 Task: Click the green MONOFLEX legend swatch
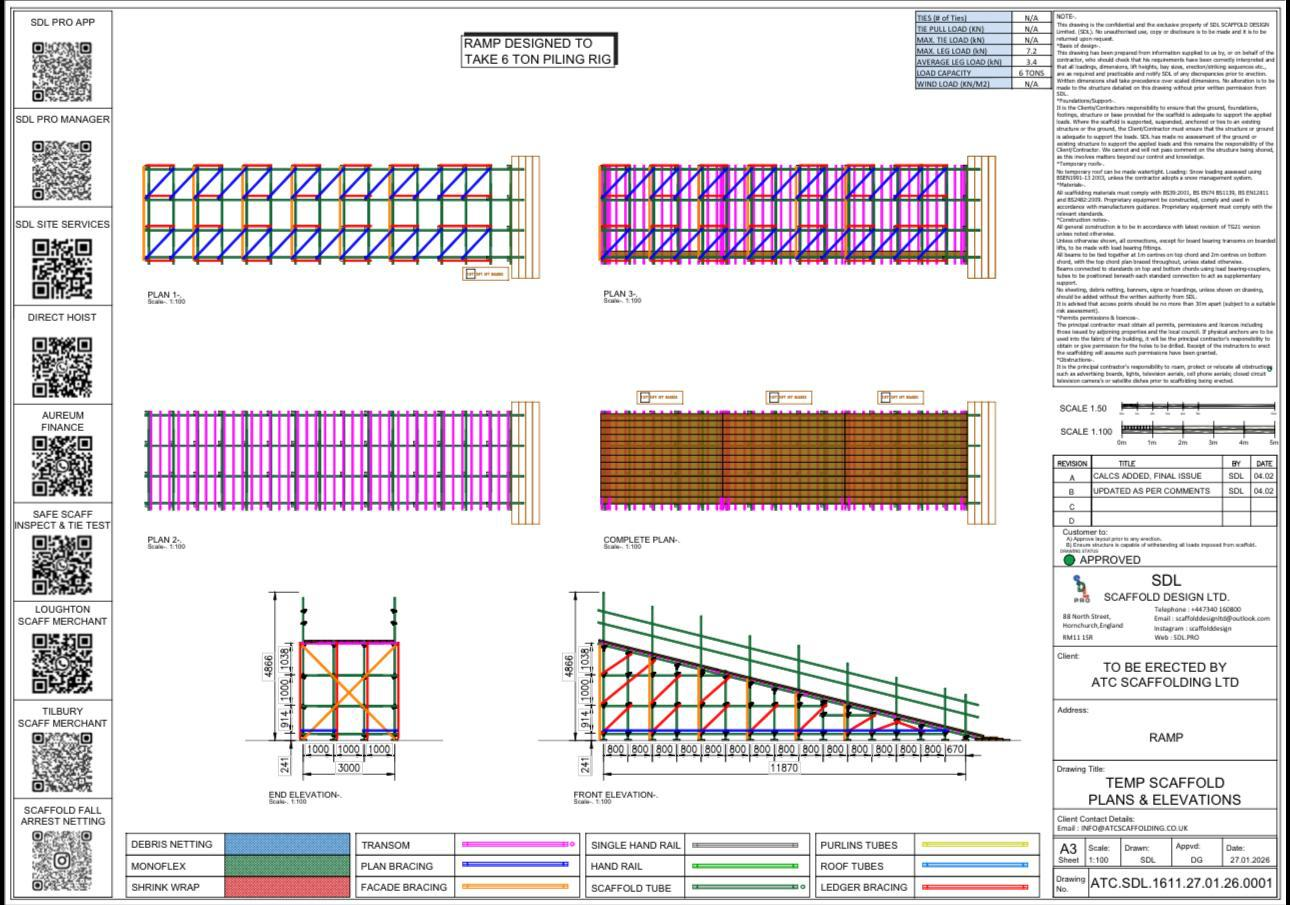288,866
